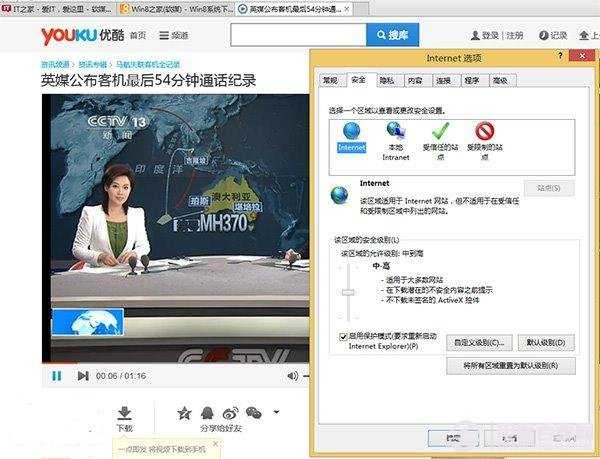This screenshot has height=459, width=600.
Task: Open the 内容 tab in Internet 选项
Action: pyautogui.click(x=415, y=80)
